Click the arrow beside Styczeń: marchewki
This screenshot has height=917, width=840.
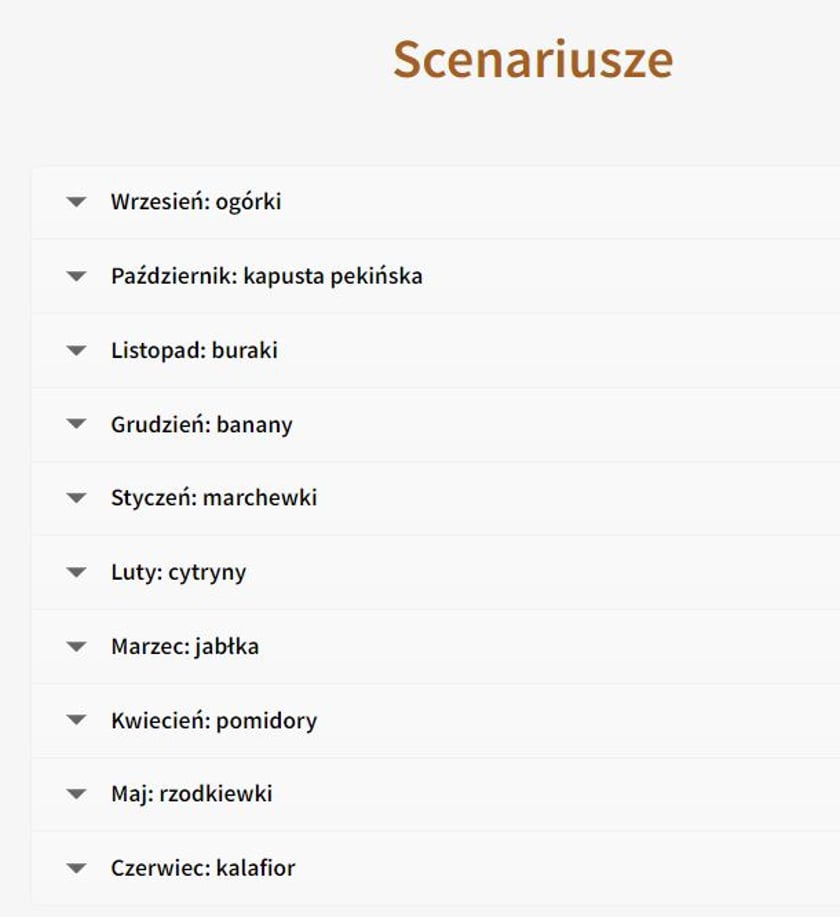pos(76,498)
